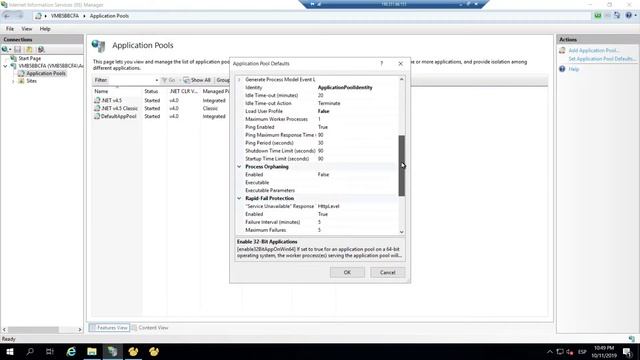This screenshot has height=360, width=640.
Task: Select Sites in Connections tree
Action: (31, 81)
